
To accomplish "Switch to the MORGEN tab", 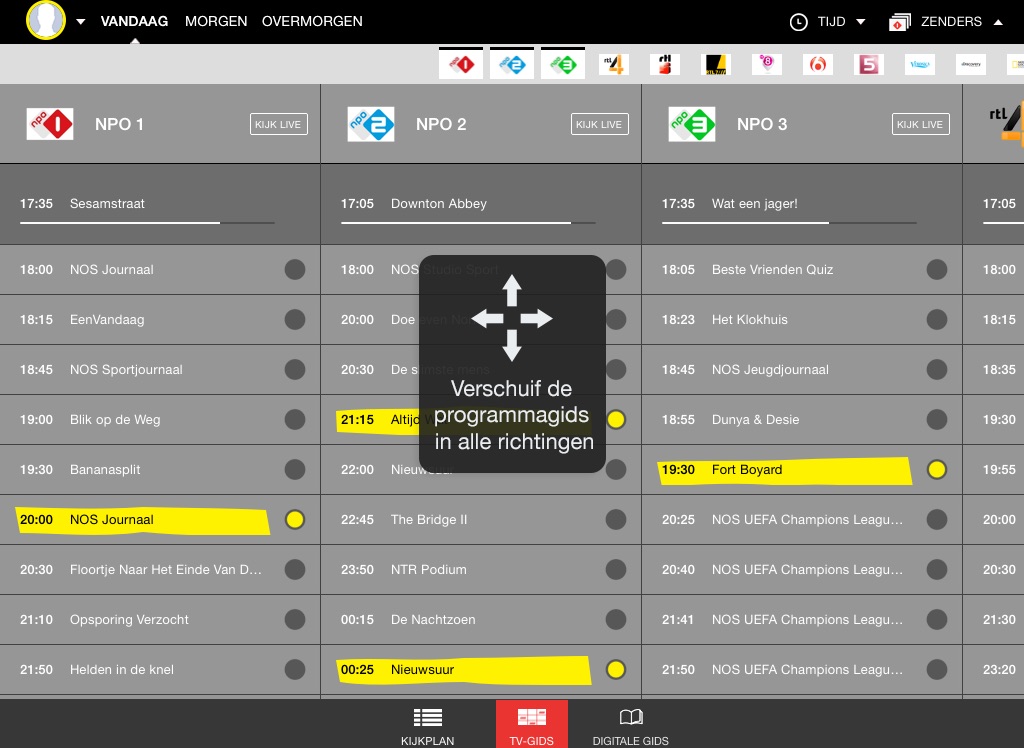I will tap(216, 22).
